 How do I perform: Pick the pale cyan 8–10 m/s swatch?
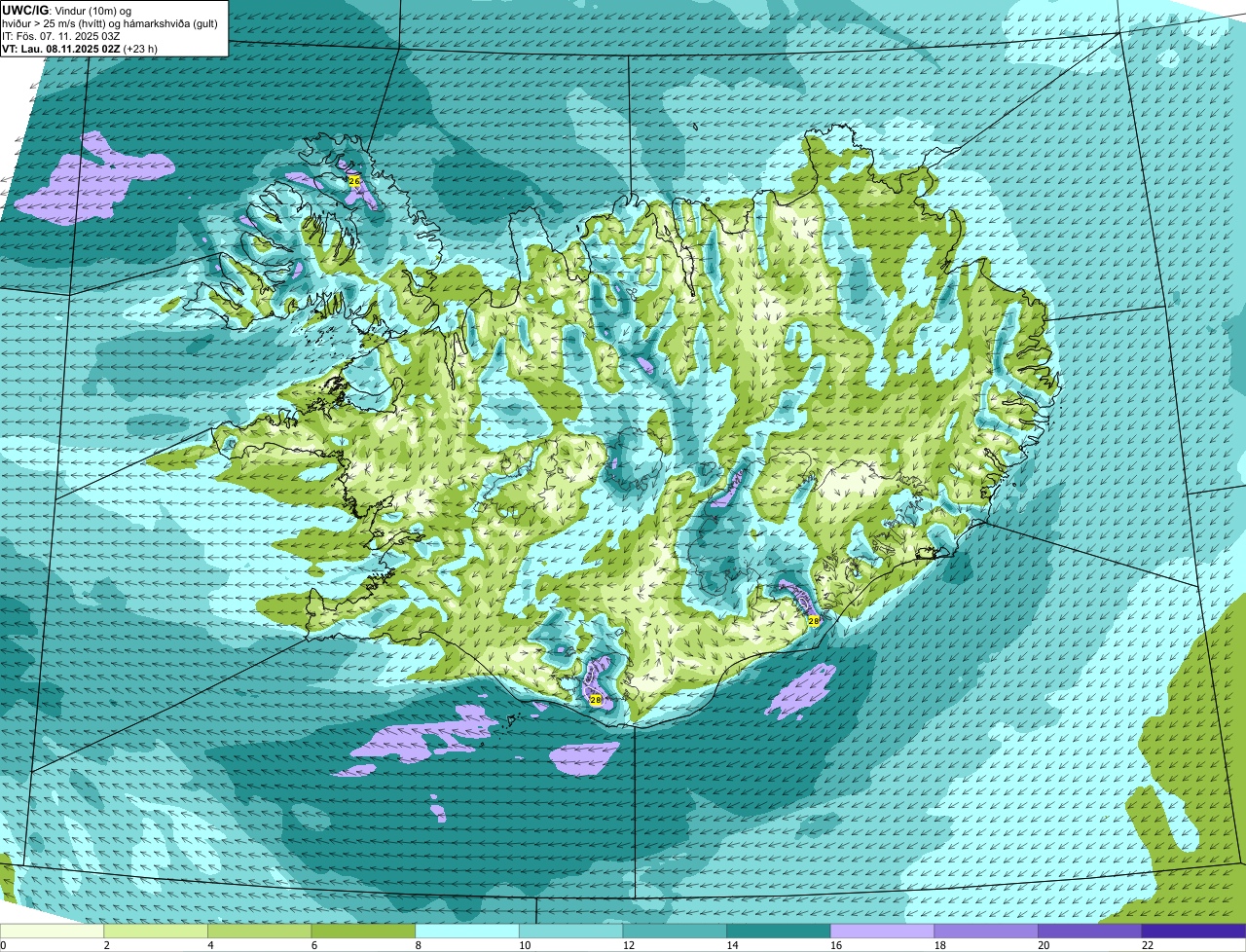pos(467,931)
